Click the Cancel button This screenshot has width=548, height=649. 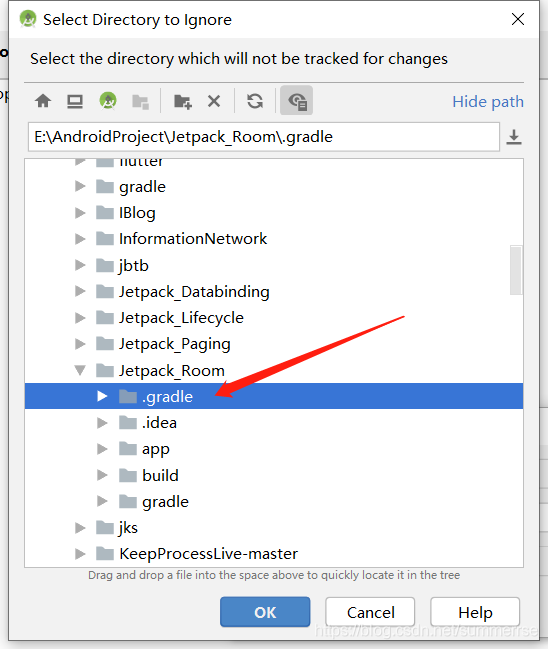click(x=370, y=612)
